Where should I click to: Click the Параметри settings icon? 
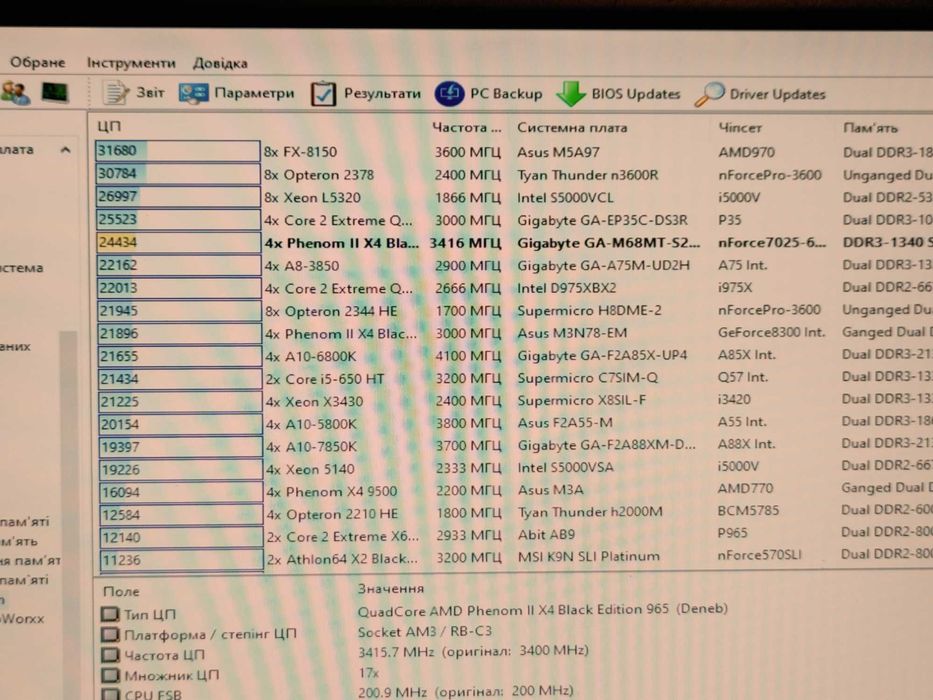point(193,93)
